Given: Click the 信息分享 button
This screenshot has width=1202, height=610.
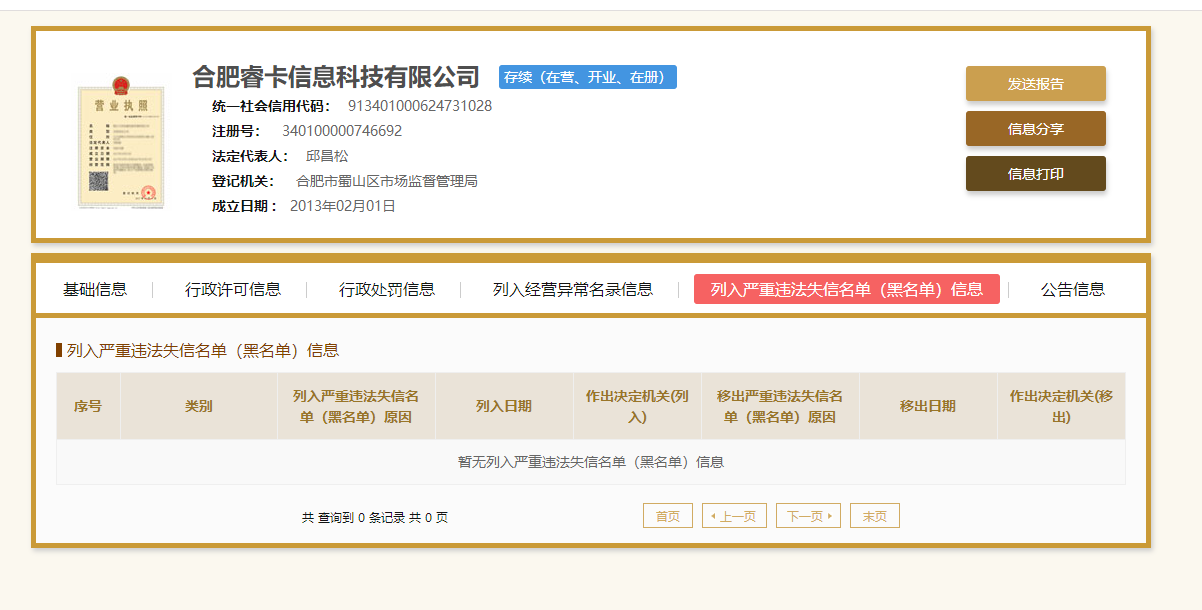Looking at the screenshot, I should pos(1035,129).
